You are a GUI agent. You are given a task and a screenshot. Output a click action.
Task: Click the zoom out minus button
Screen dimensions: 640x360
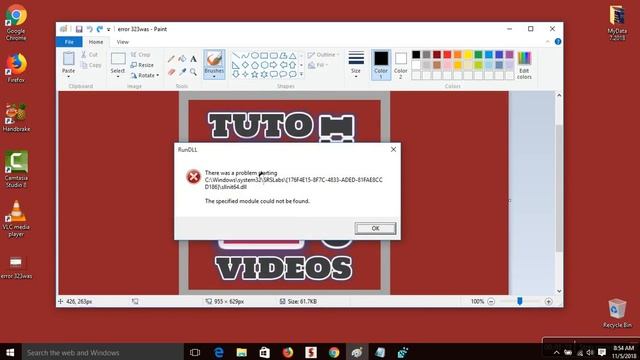point(491,302)
